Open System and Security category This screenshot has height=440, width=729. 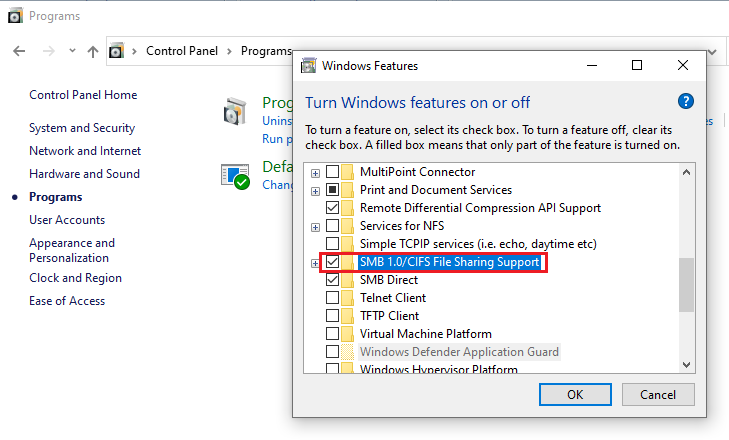click(x=82, y=128)
